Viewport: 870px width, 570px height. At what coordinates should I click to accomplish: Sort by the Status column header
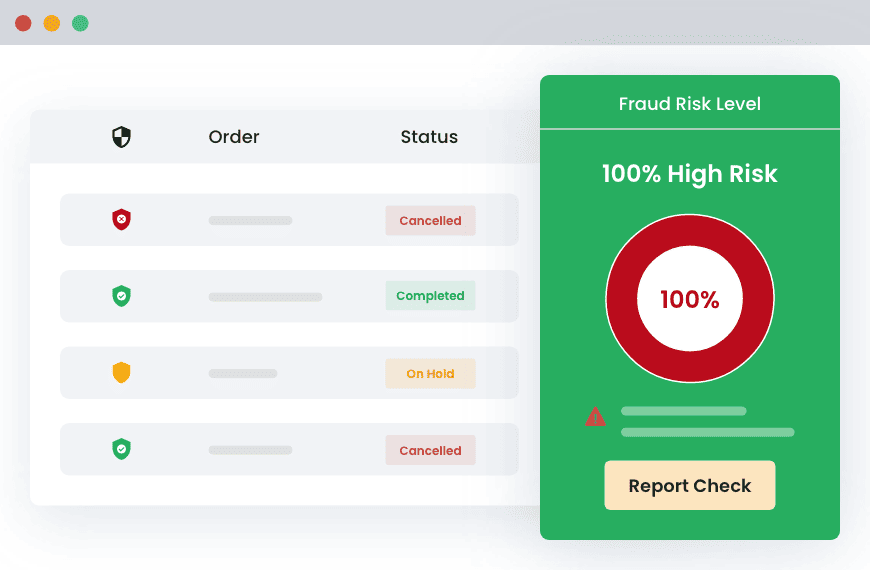(429, 137)
